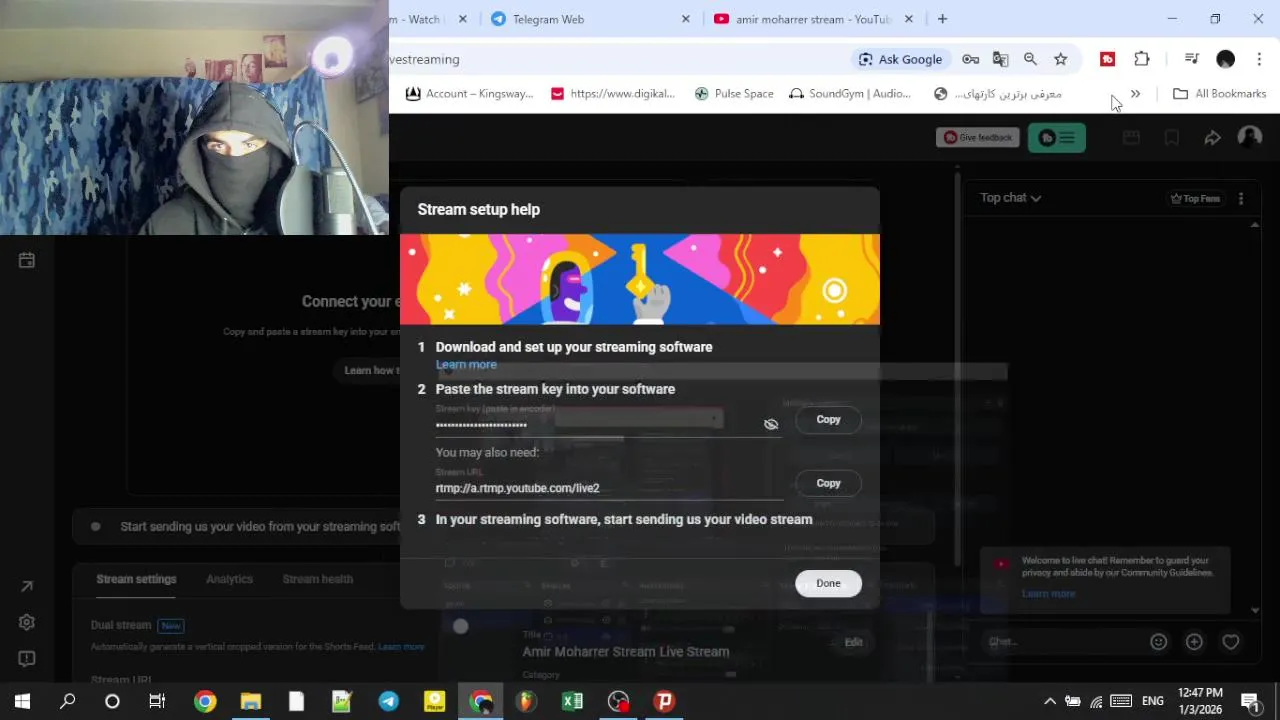Image resolution: width=1280 pixels, height=720 pixels.
Task: Open Pulse Space bookmark
Action: [734, 94]
